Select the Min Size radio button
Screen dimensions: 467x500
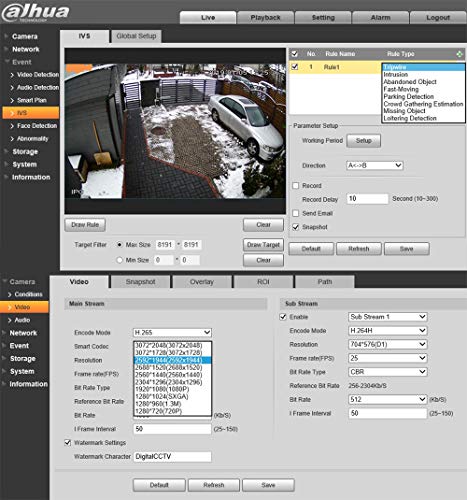coord(119,260)
